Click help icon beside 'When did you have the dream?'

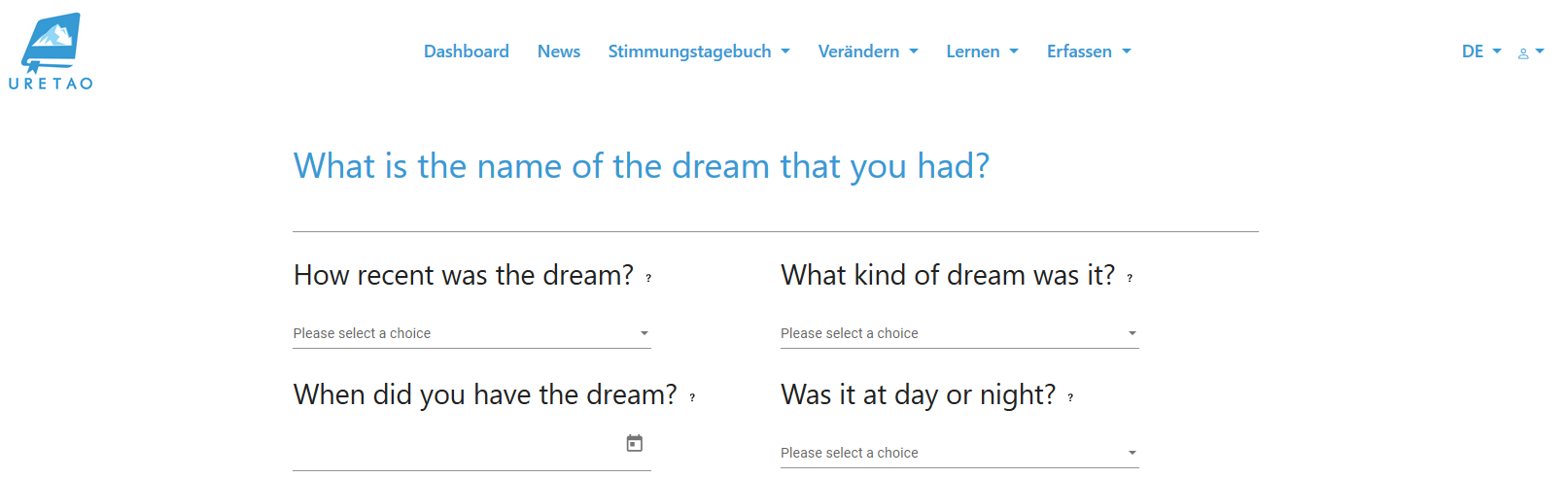click(692, 397)
